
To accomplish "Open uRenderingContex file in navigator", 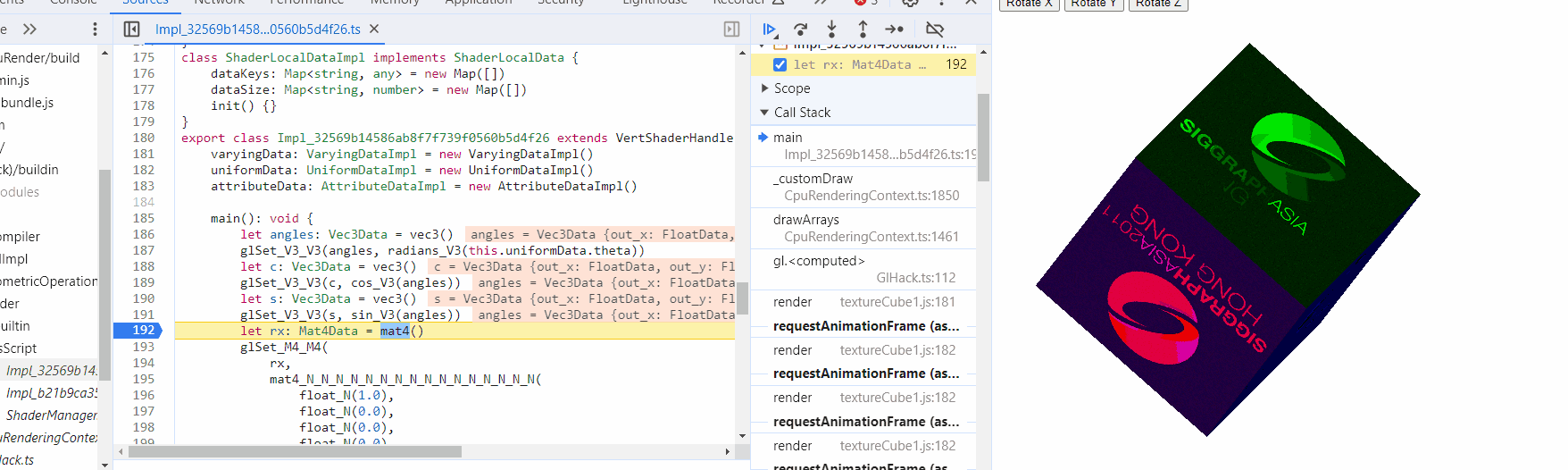I will pos(49,438).
